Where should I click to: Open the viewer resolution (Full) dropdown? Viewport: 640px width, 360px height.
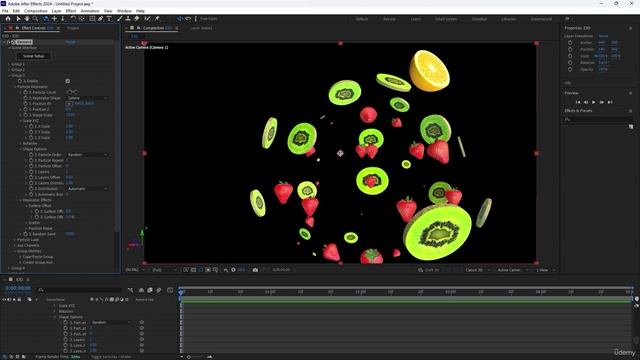pos(165,270)
